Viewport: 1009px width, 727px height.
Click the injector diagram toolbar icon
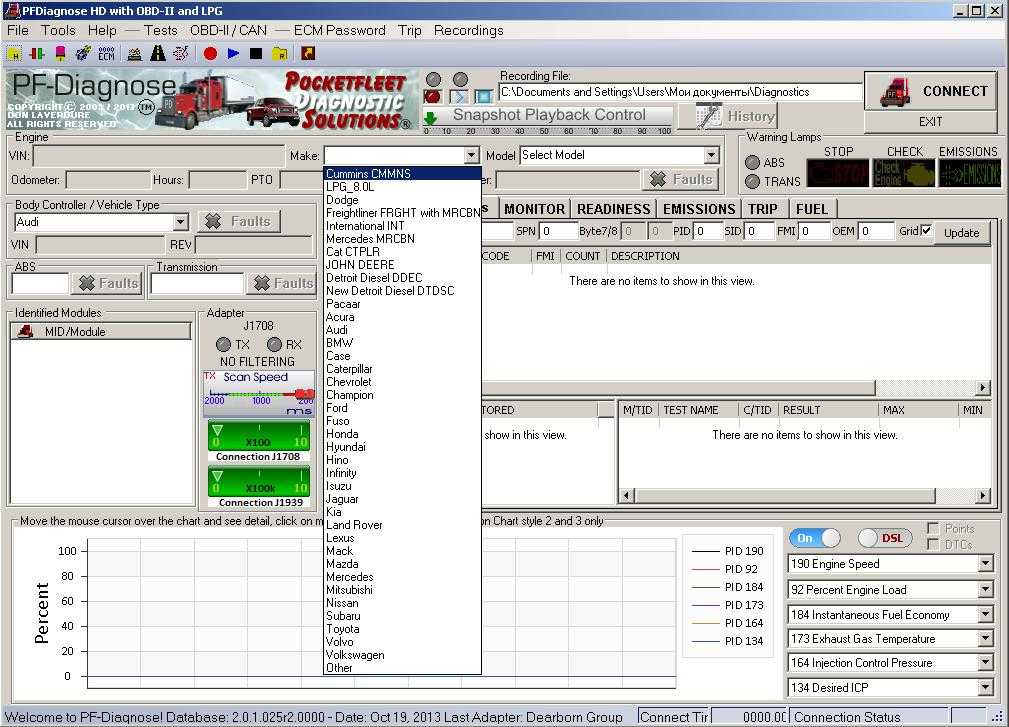tap(181, 54)
